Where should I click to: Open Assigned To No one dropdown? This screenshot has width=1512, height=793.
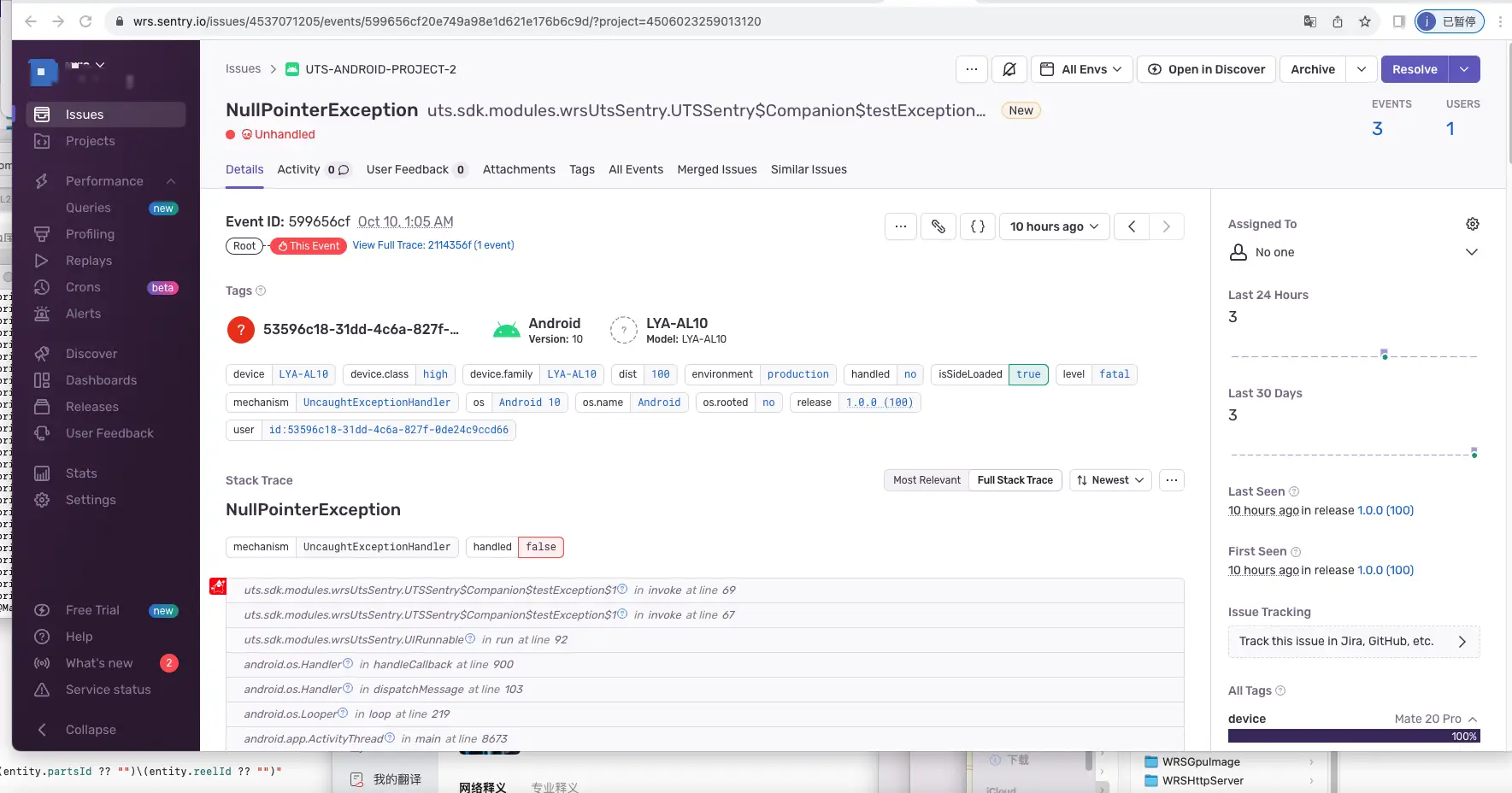[1353, 252]
